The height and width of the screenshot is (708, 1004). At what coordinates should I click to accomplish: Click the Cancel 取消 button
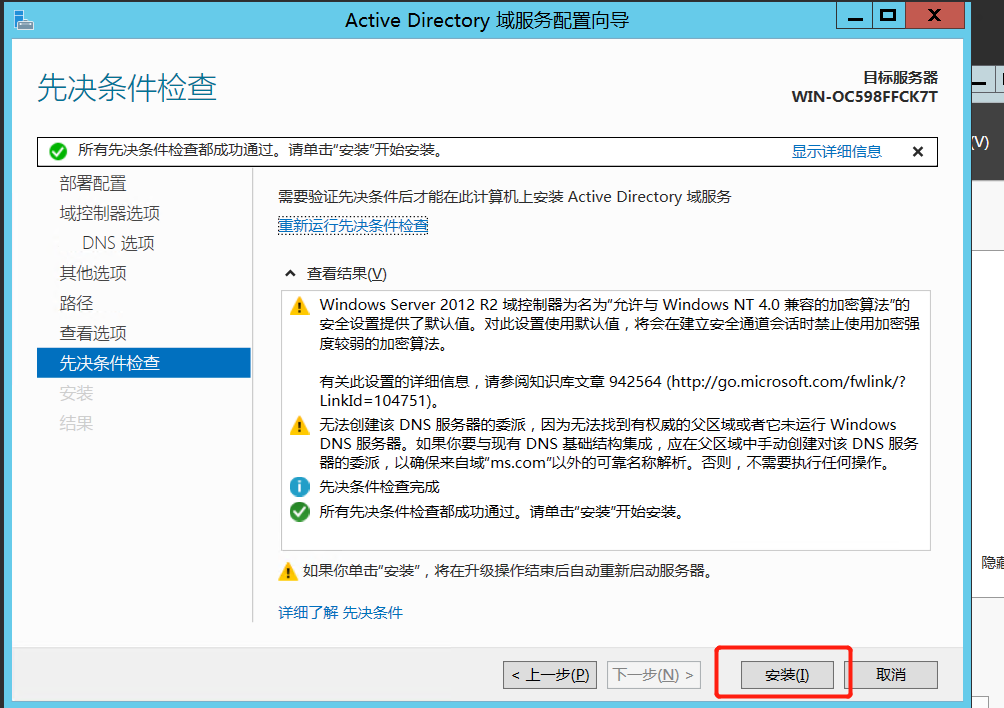click(x=891, y=675)
